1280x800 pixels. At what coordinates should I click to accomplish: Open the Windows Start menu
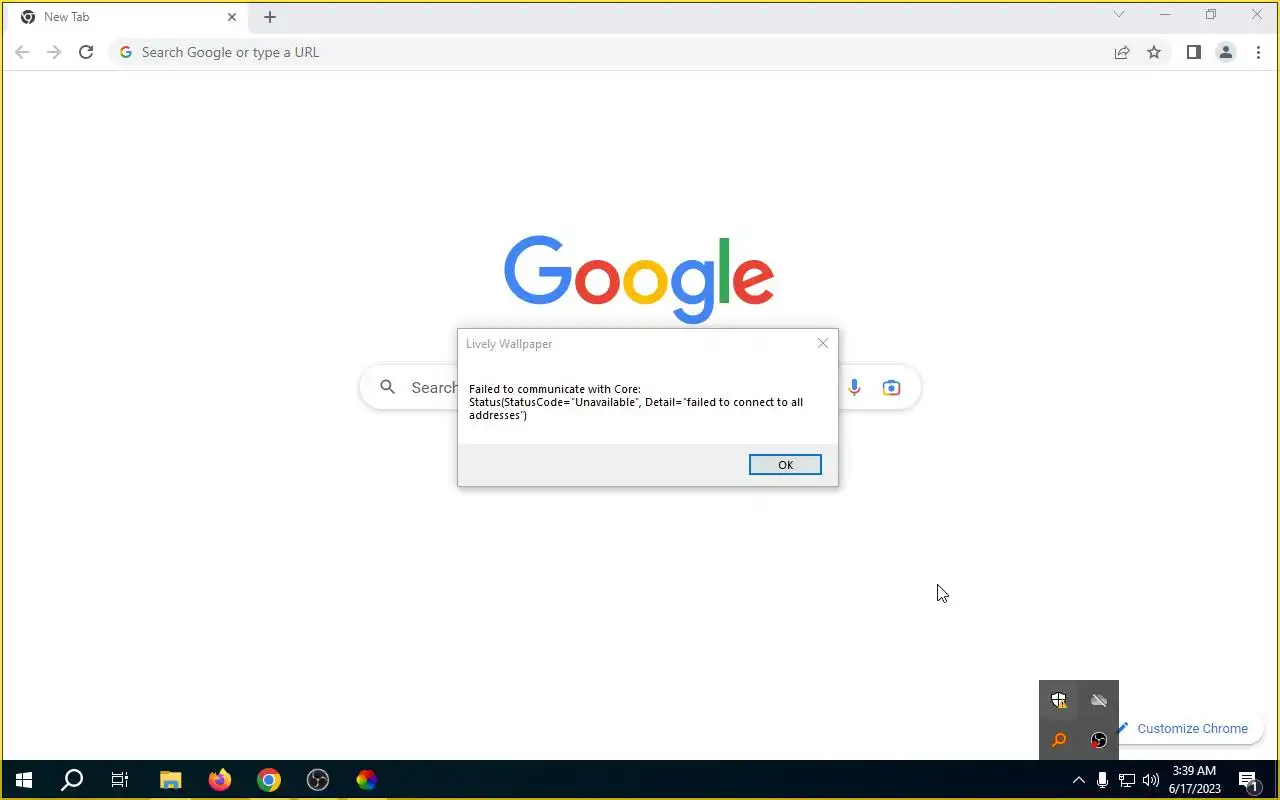24,780
